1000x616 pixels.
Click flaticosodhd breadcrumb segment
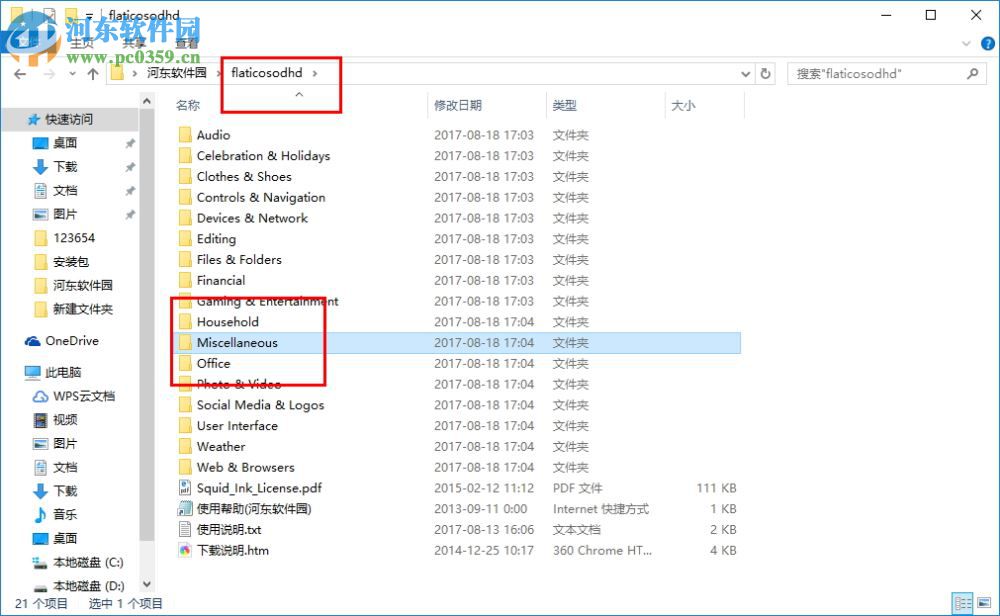[267, 73]
